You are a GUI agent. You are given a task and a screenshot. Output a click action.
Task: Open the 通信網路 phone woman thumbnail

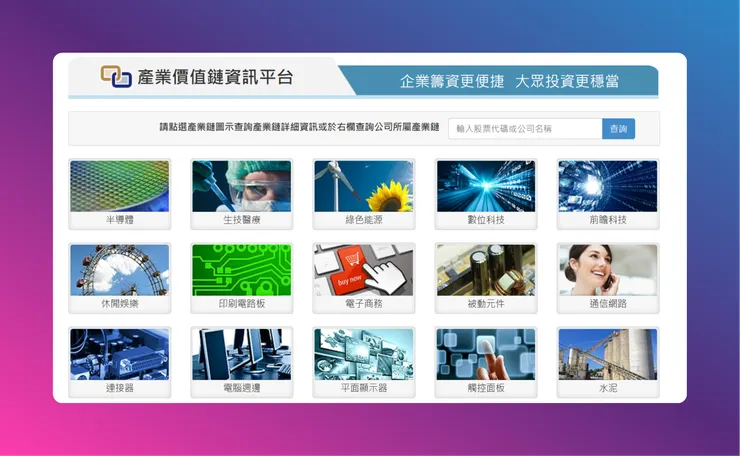point(608,270)
